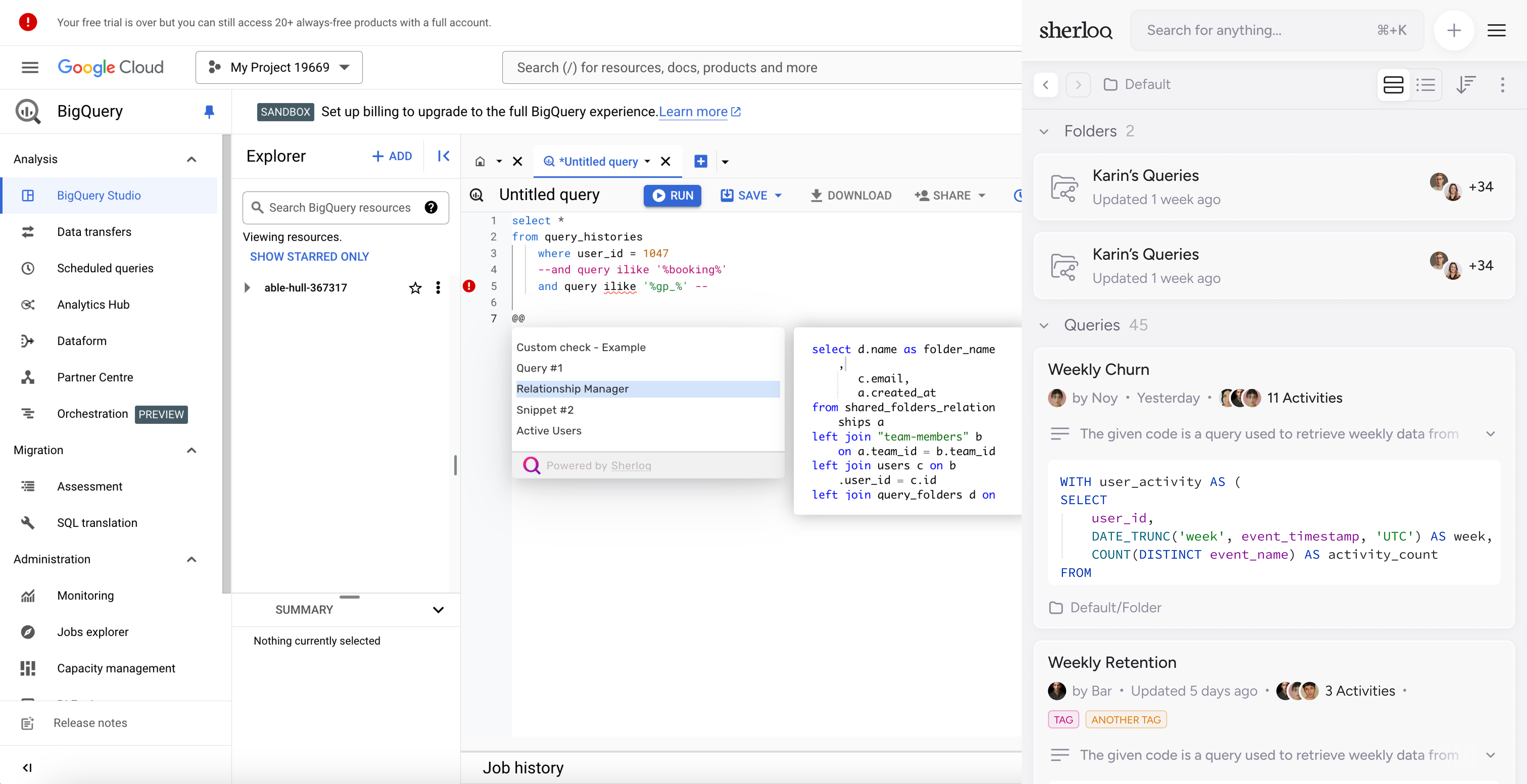Viewport: 1527px width, 784px height.
Task: Open Scheduled queries in the sidebar
Action: point(106,268)
